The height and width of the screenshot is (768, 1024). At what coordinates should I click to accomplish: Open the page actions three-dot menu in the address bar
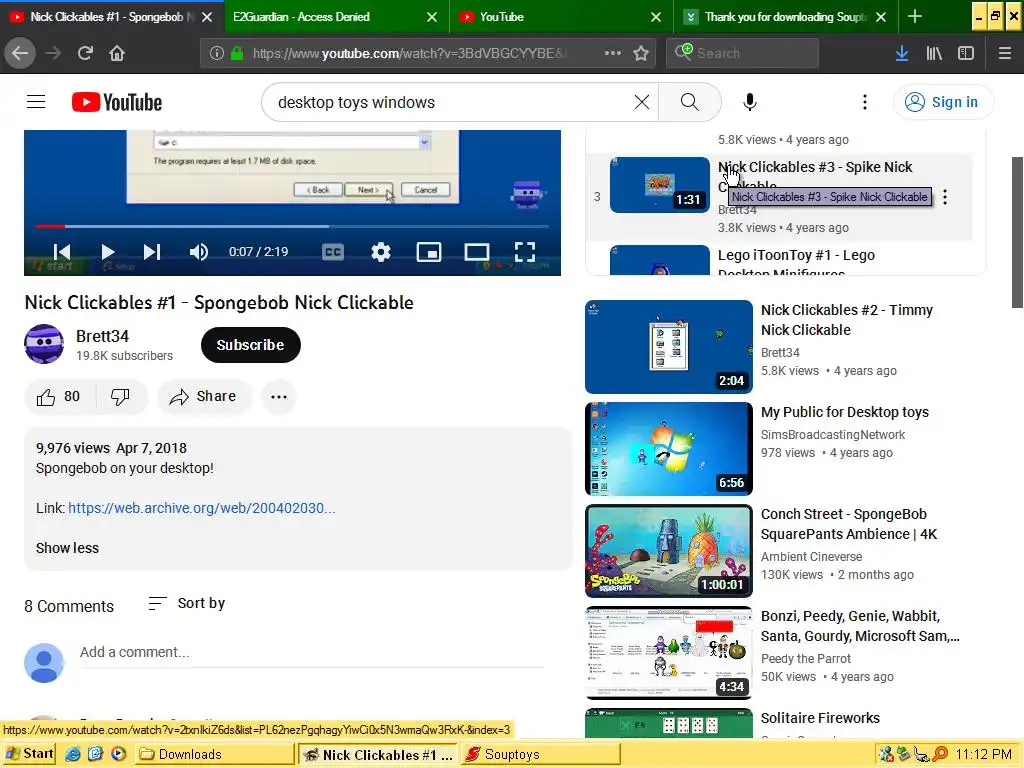(x=613, y=53)
